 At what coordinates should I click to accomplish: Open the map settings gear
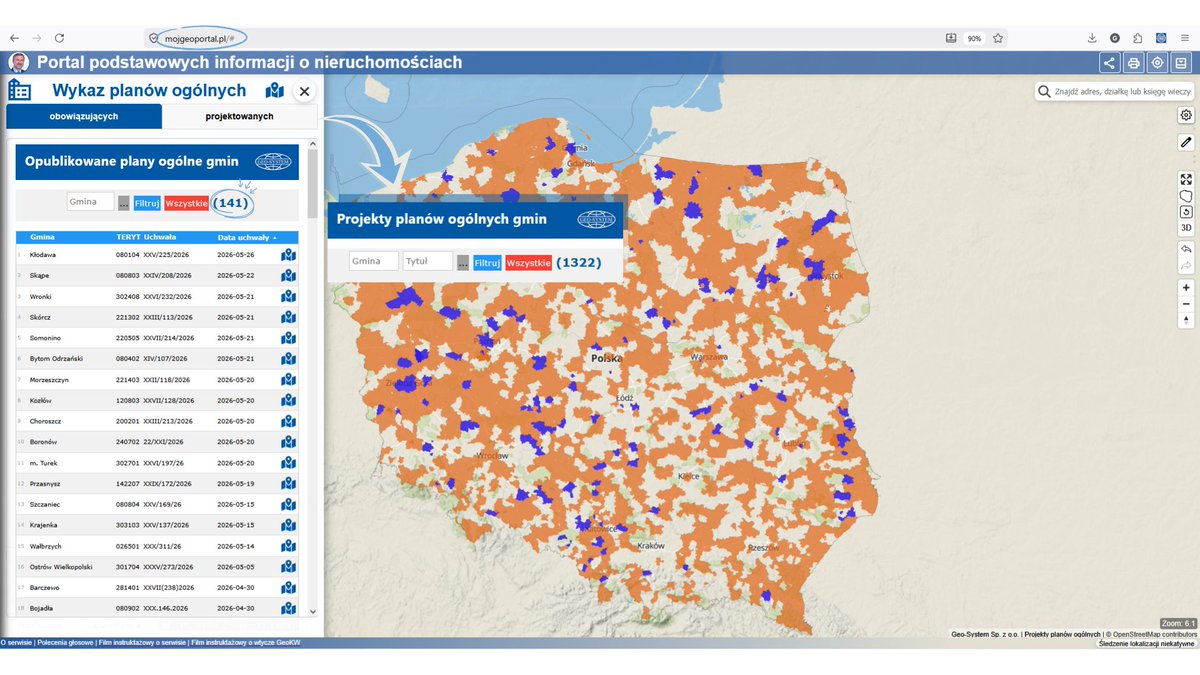coord(1186,115)
